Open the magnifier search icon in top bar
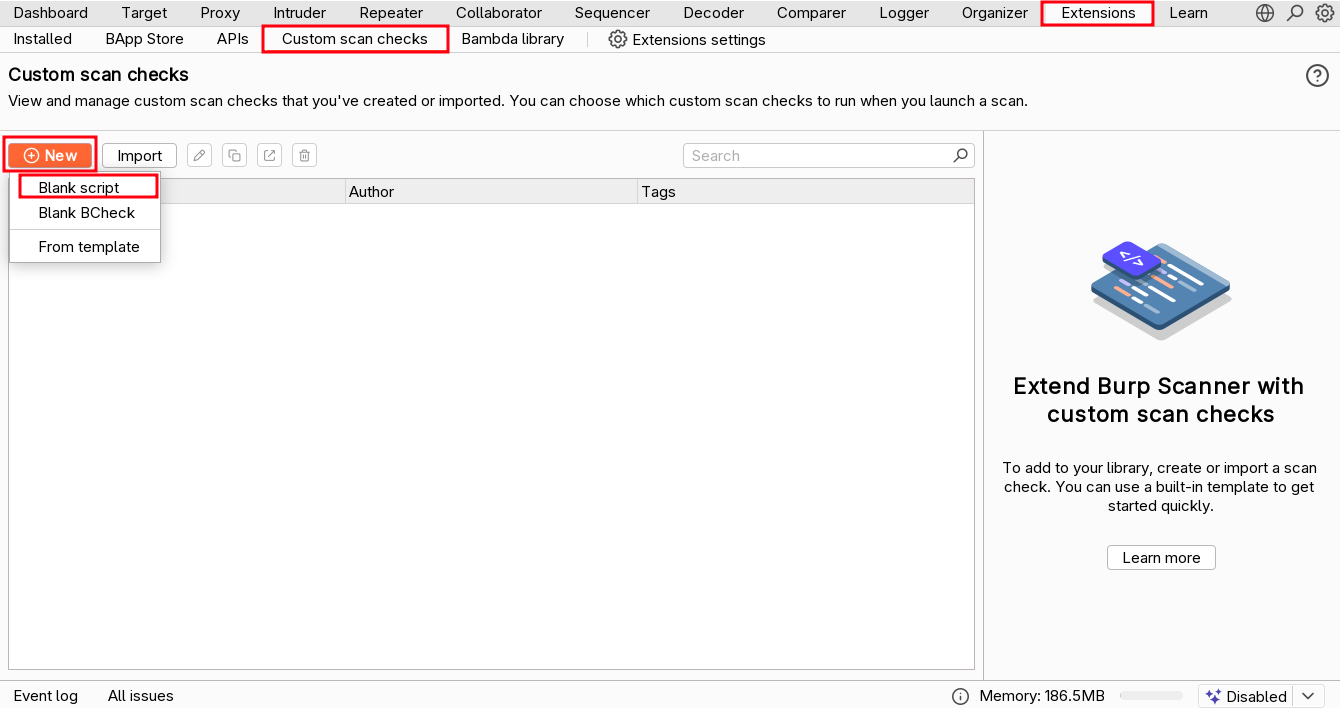1340x708 pixels. [x=1295, y=13]
